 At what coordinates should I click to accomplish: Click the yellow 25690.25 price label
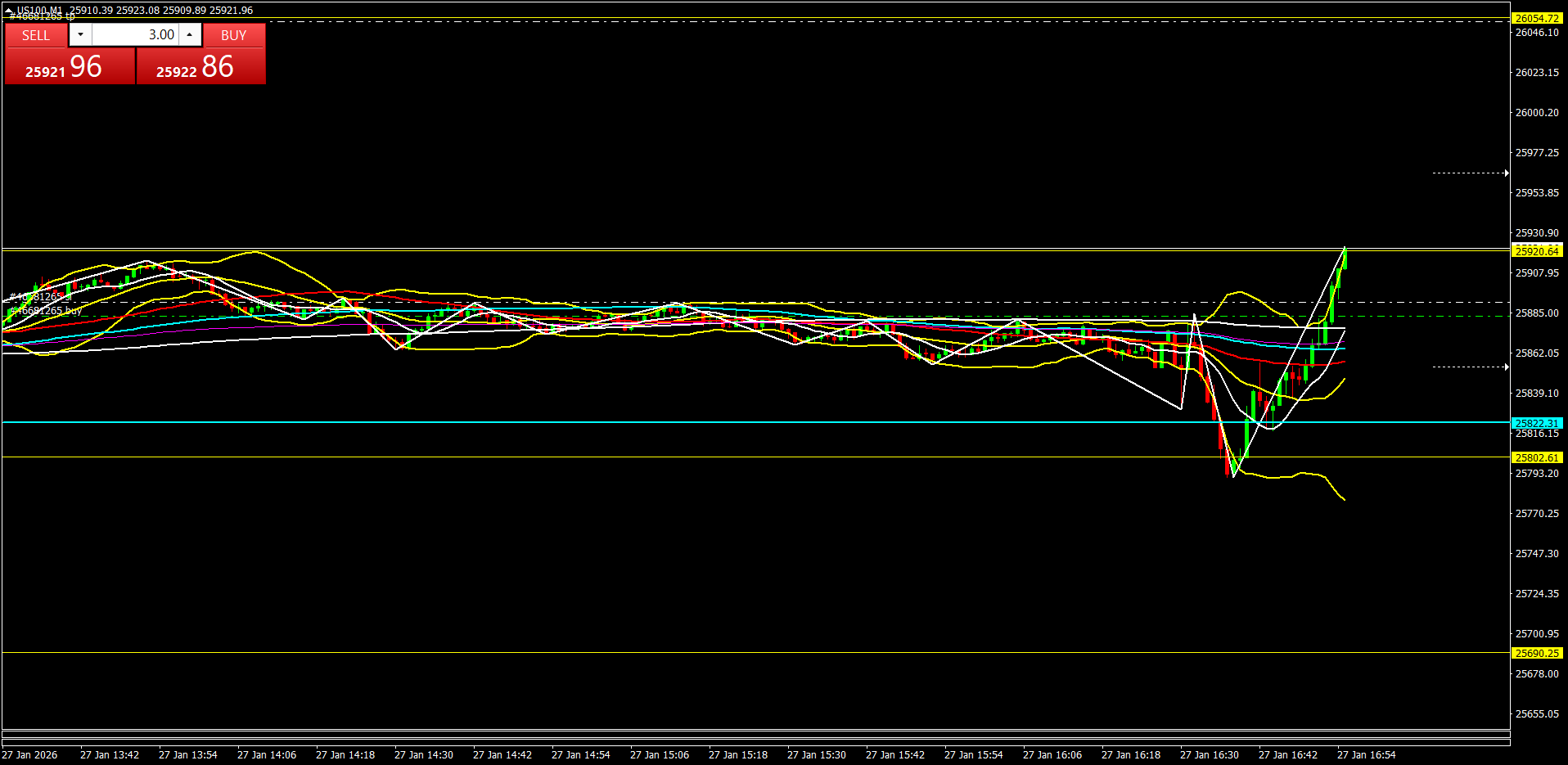coord(1536,653)
